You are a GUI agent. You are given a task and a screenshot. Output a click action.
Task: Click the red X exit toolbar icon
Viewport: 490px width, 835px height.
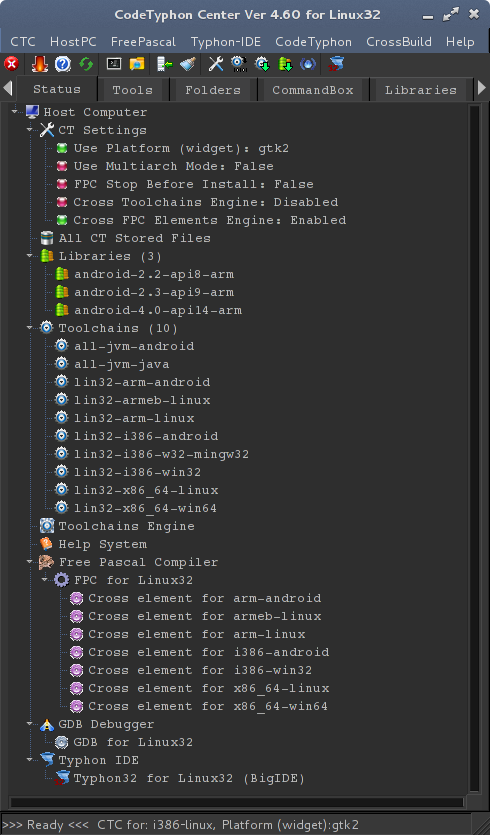[x=11, y=64]
